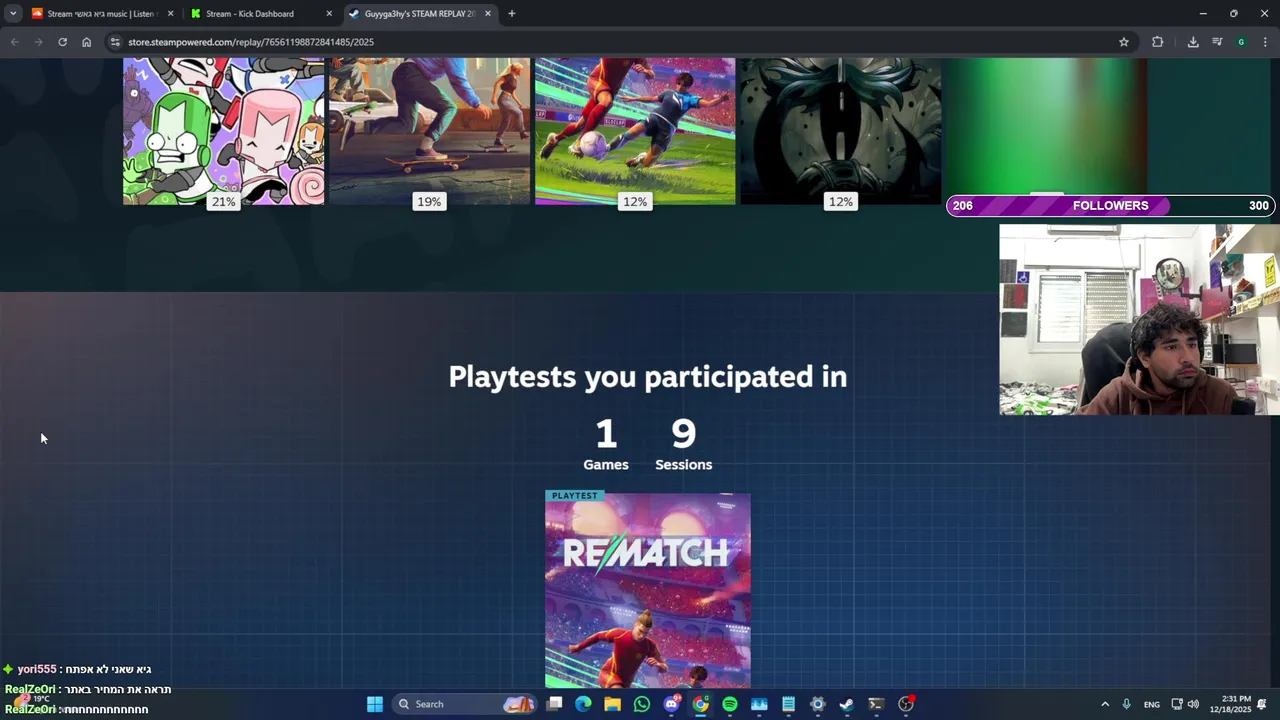The width and height of the screenshot is (1280, 720).
Task: Open browser downloads
Action: (1193, 42)
